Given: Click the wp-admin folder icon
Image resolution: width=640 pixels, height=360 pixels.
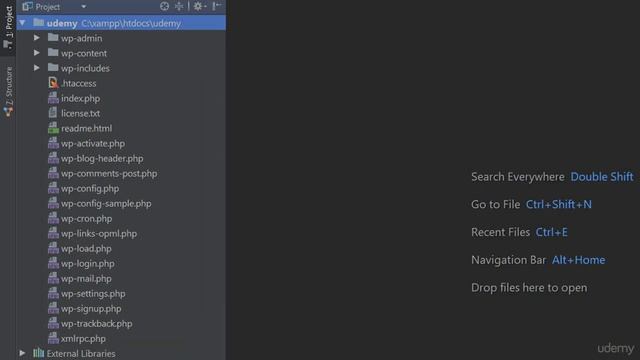Looking at the screenshot, I should [x=53, y=38].
